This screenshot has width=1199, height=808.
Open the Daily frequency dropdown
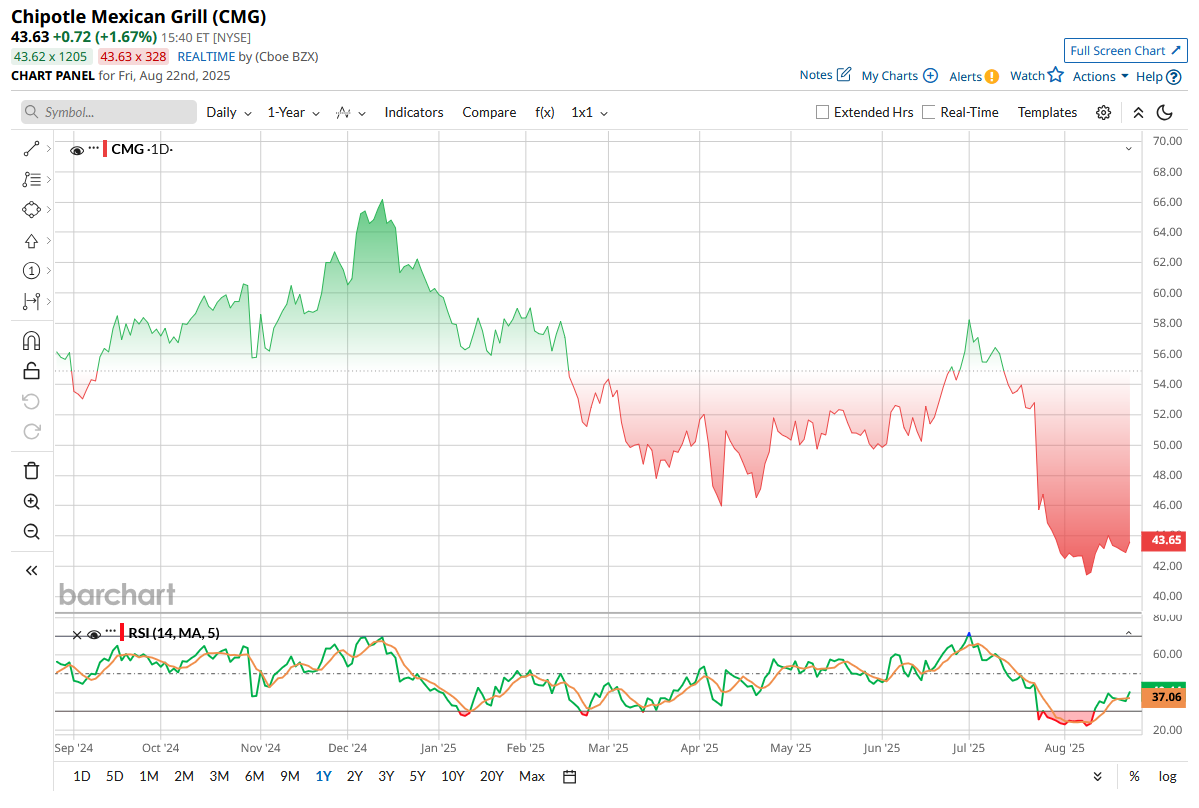coord(229,112)
